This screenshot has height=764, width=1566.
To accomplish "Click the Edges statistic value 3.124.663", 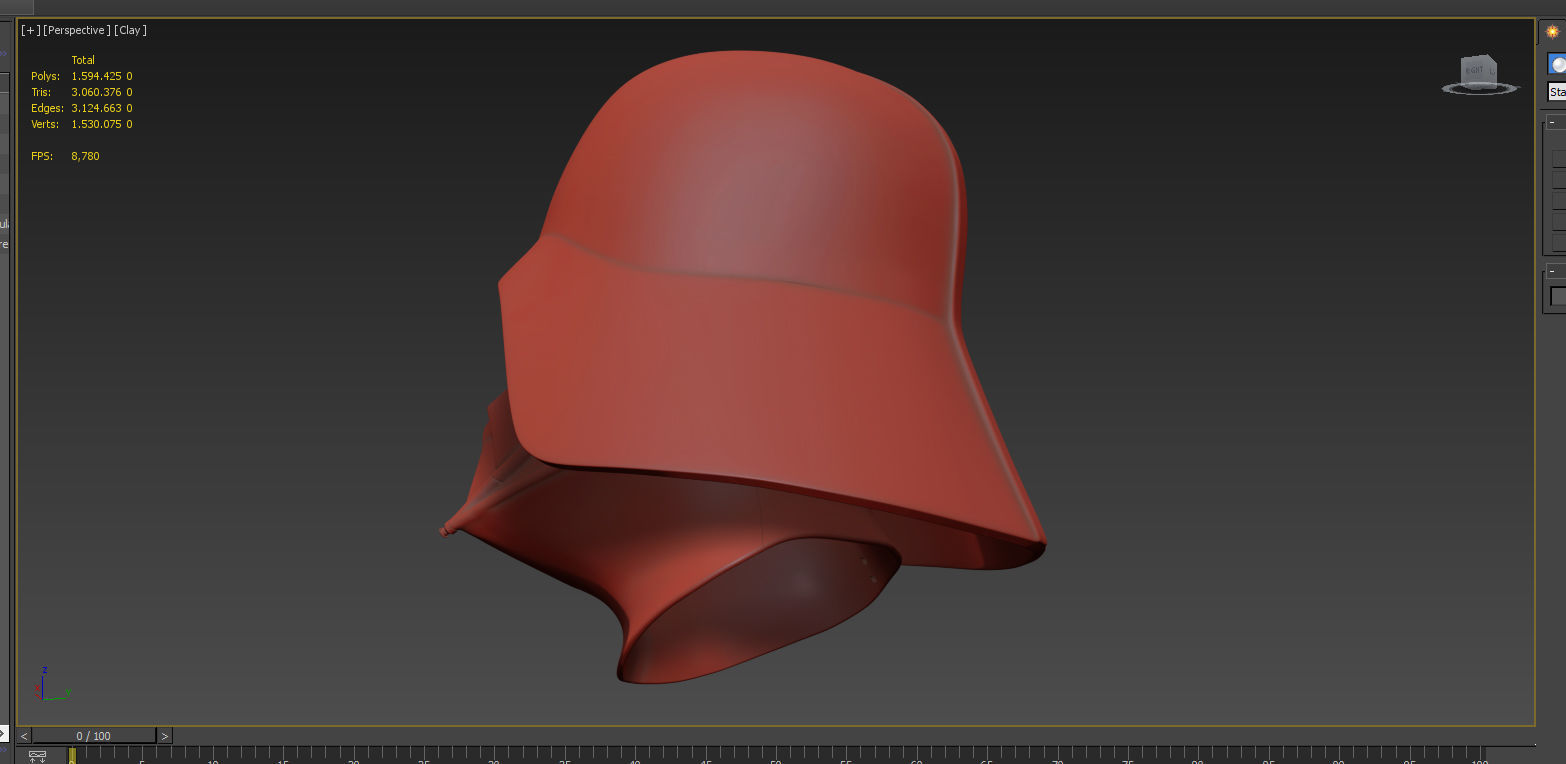I will pyautogui.click(x=97, y=108).
